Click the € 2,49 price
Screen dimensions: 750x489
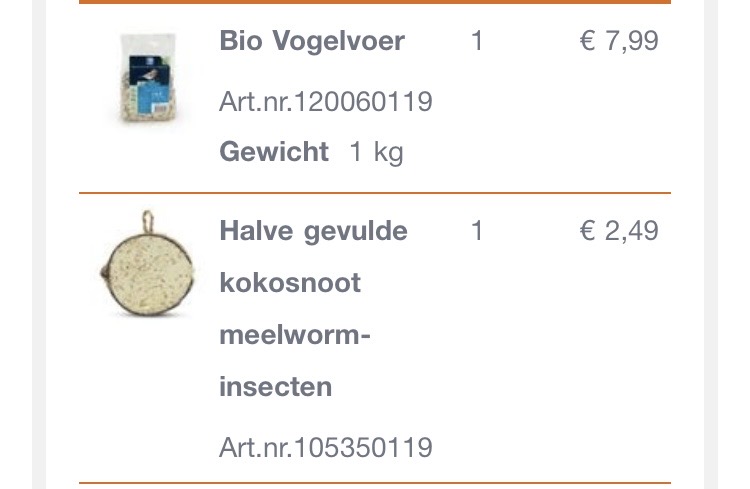619,231
